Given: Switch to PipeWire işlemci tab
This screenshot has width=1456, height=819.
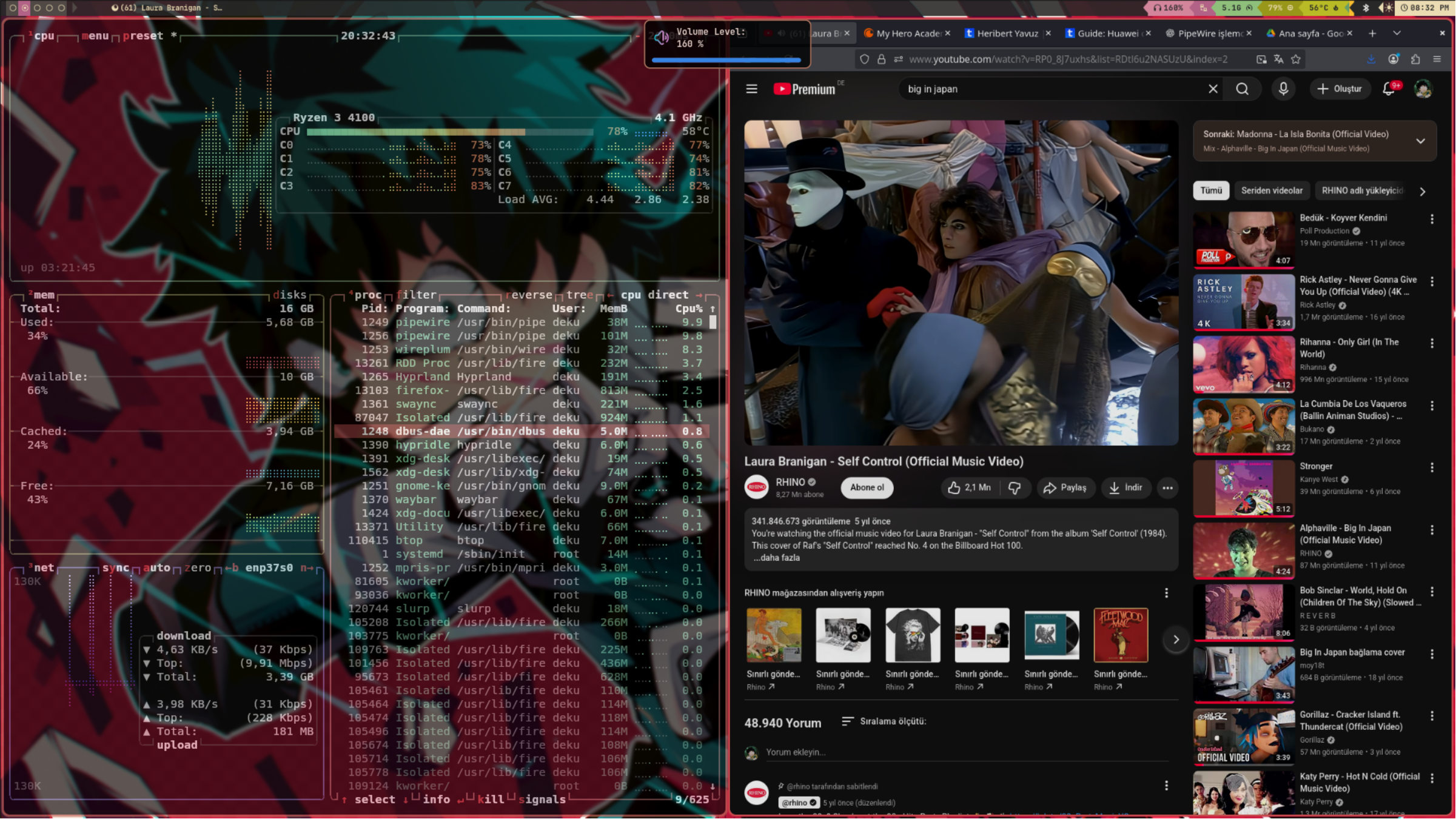Looking at the screenshot, I should coord(1208,33).
